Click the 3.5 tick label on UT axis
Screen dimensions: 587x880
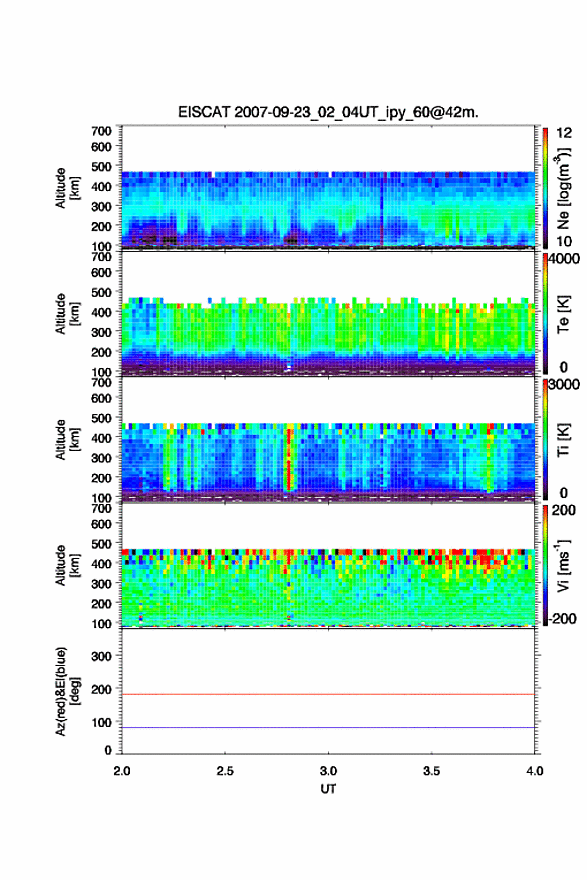click(x=431, y=771)
